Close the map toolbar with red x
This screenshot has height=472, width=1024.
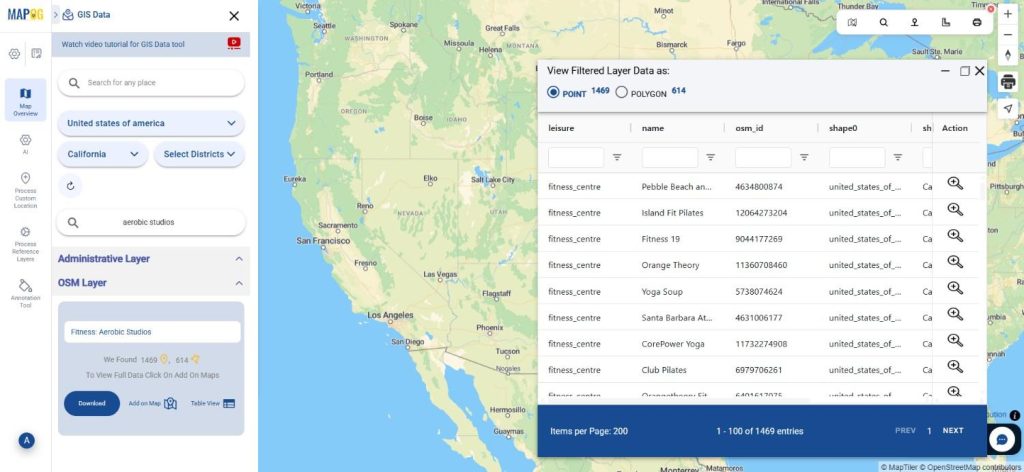pos(991,9)
